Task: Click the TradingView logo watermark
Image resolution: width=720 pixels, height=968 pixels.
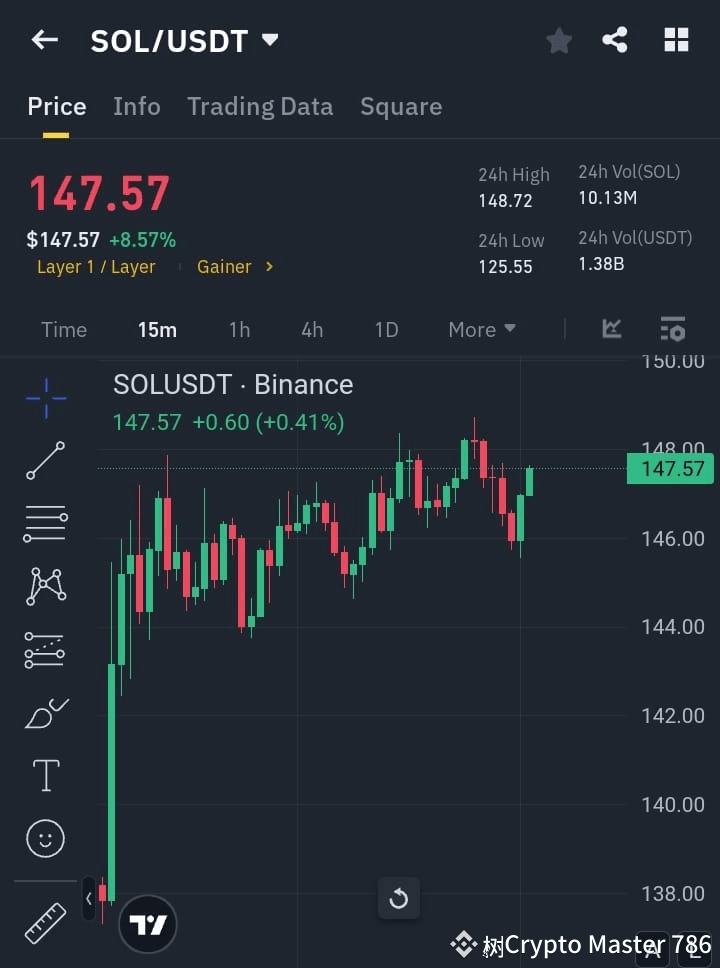Action: coord(148,924)
